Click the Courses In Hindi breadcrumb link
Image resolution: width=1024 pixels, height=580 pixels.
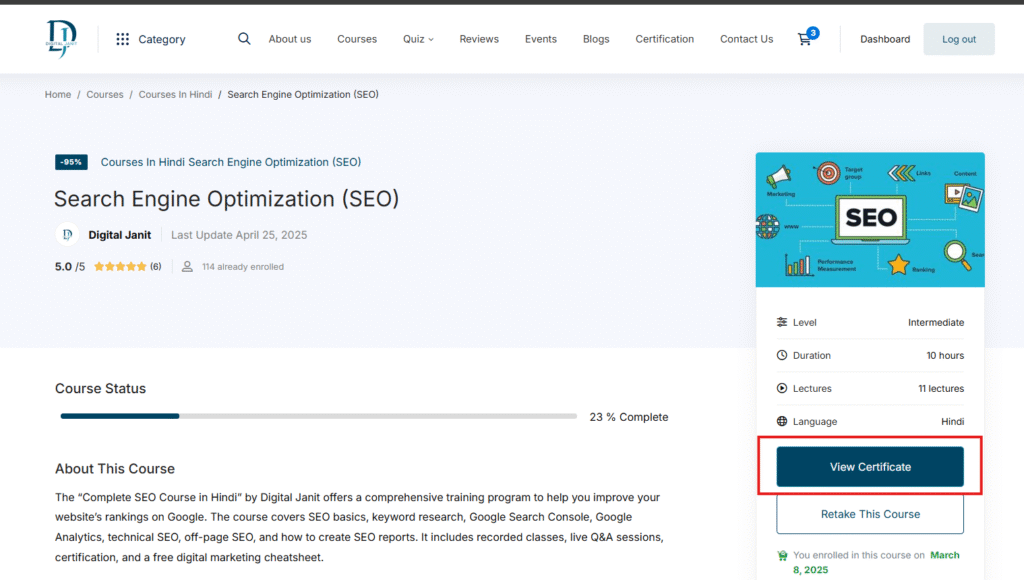(175, 94)
